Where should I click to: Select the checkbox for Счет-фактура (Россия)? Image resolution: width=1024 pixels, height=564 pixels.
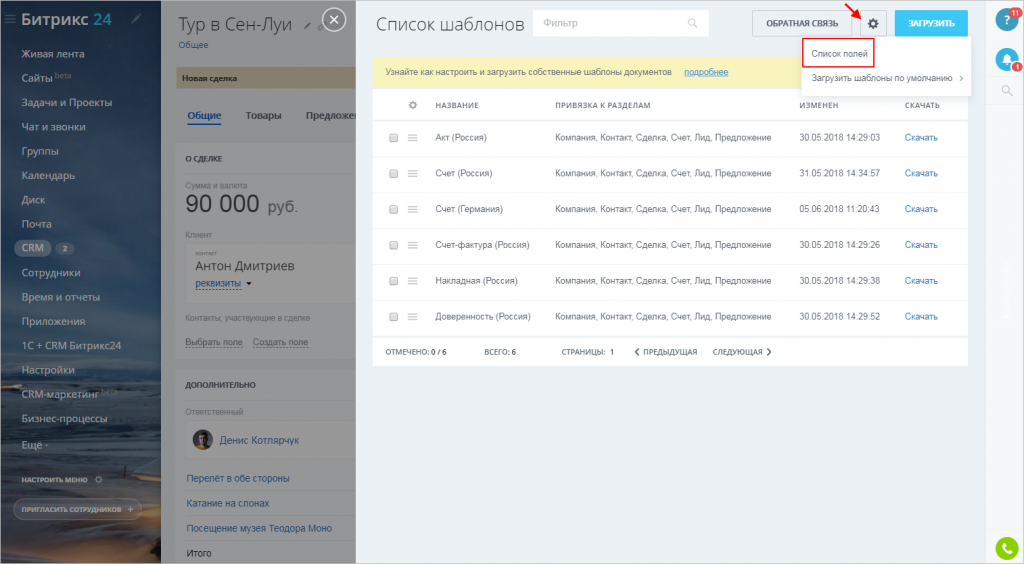(393, 245)
